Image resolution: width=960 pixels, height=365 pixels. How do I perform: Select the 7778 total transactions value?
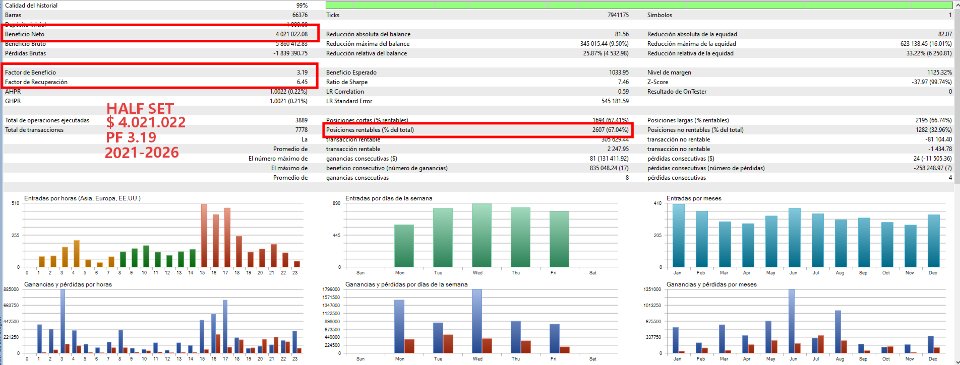(x=302, y=130)
